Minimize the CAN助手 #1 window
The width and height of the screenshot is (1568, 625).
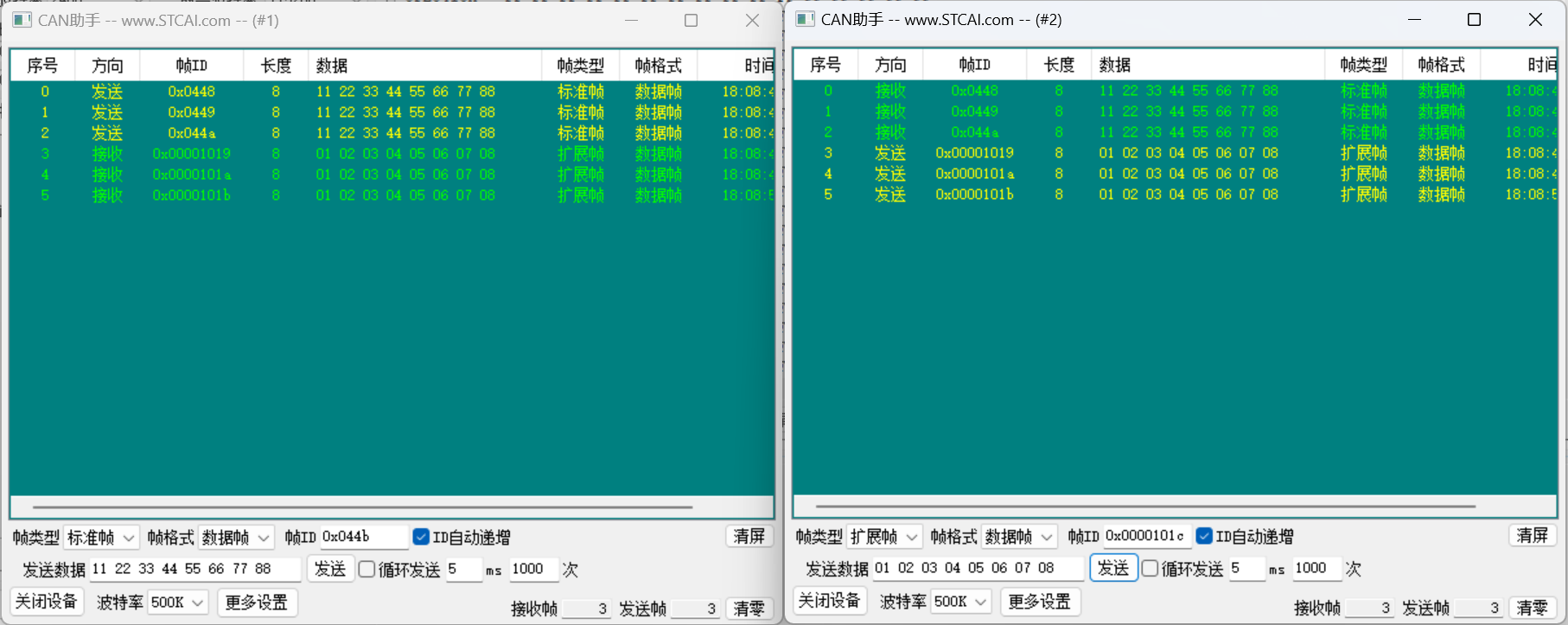pyautogui.click(x=631, y=20)
